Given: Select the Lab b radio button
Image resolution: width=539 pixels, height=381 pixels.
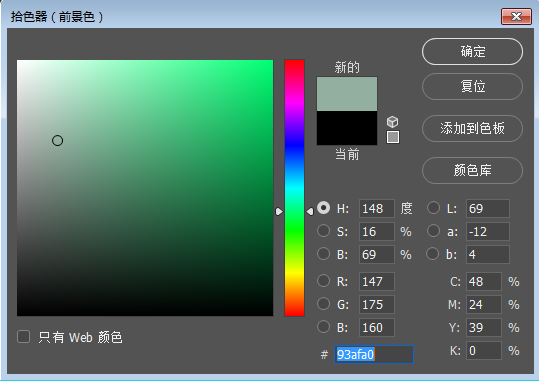Looking at the screenshot, I should [432, 254].
